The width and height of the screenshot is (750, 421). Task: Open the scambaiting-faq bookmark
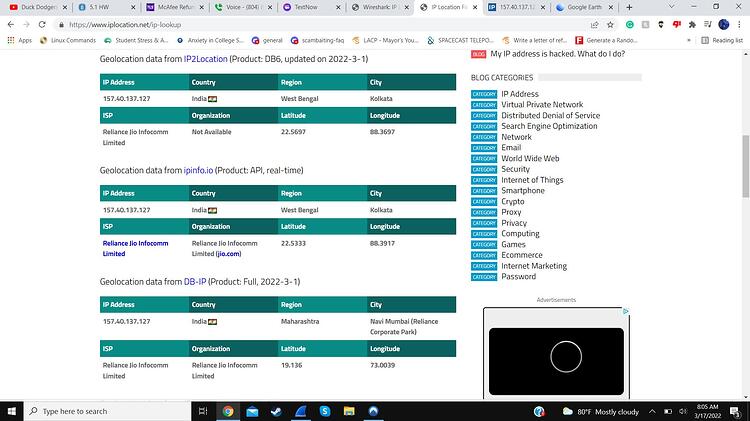[318, 40]
